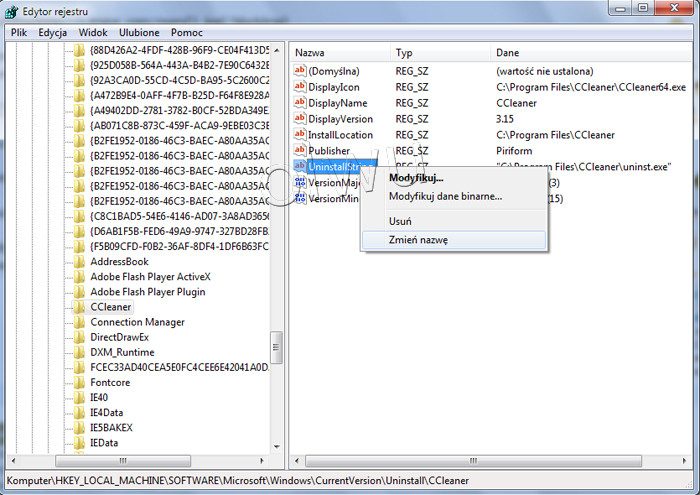Choose Modyfikuj... from context menu
The width and height of the screenshot is (700, 495).
(x=416, y=178)
